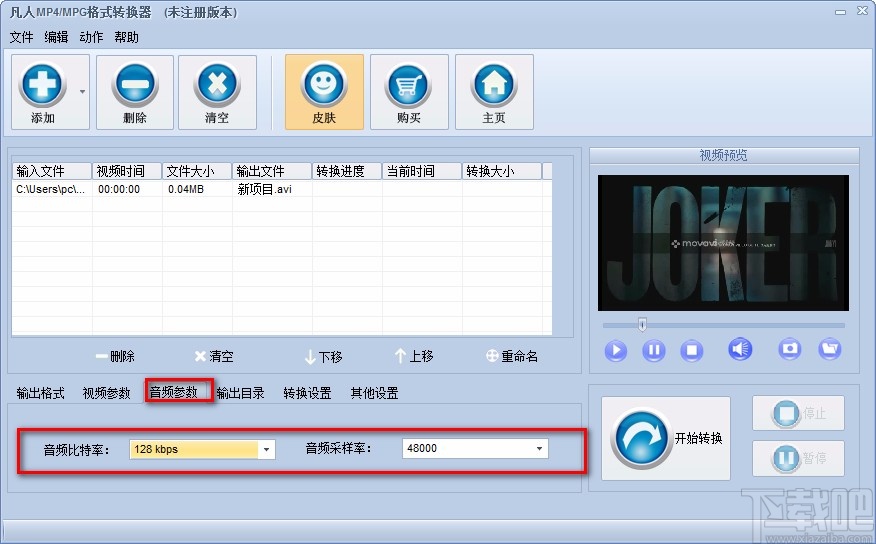Click the 下移 move down button
876x544 pixels.
tap(323, 356)
